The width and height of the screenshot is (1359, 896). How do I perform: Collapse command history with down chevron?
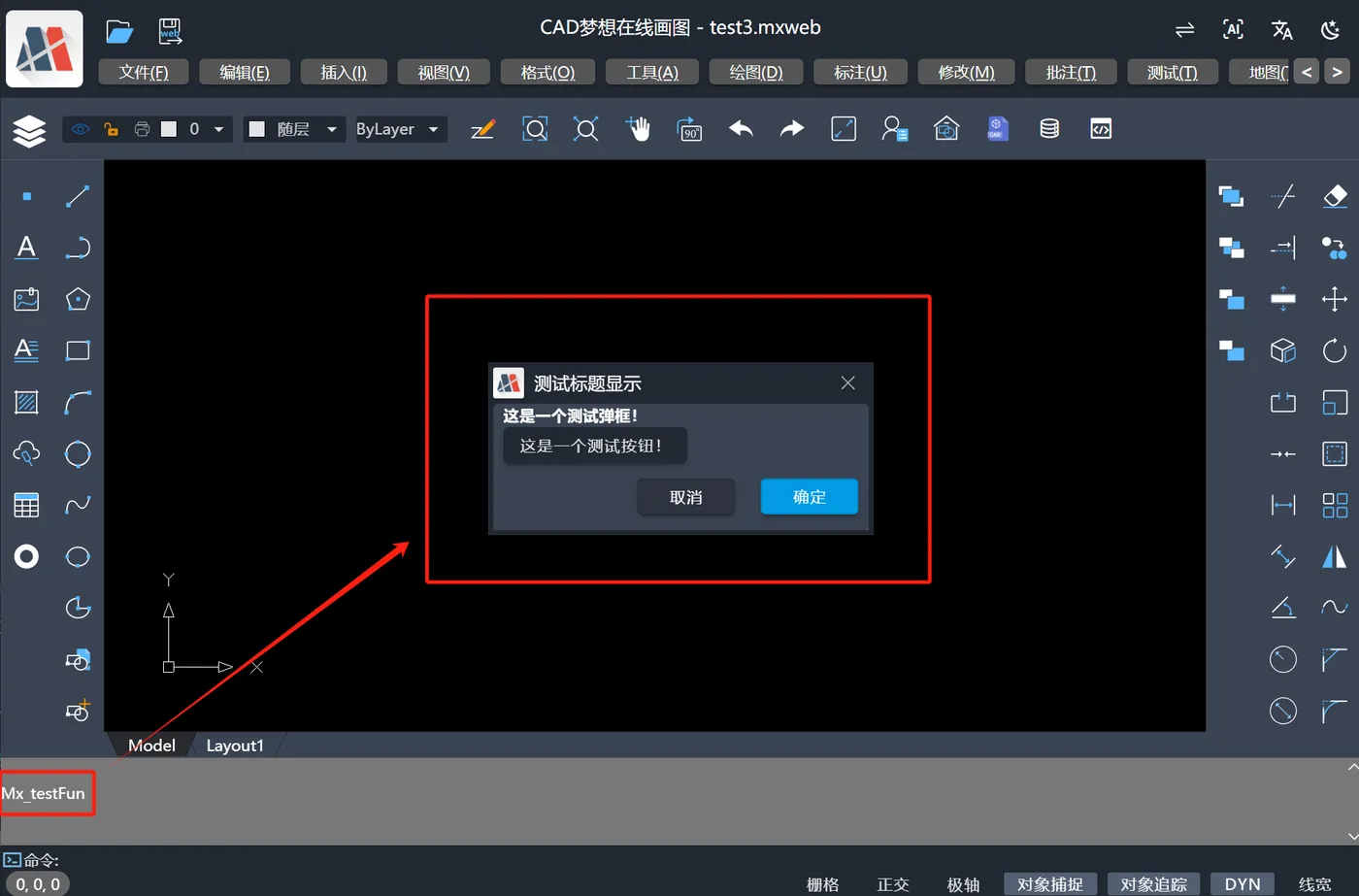point(1353,836)
